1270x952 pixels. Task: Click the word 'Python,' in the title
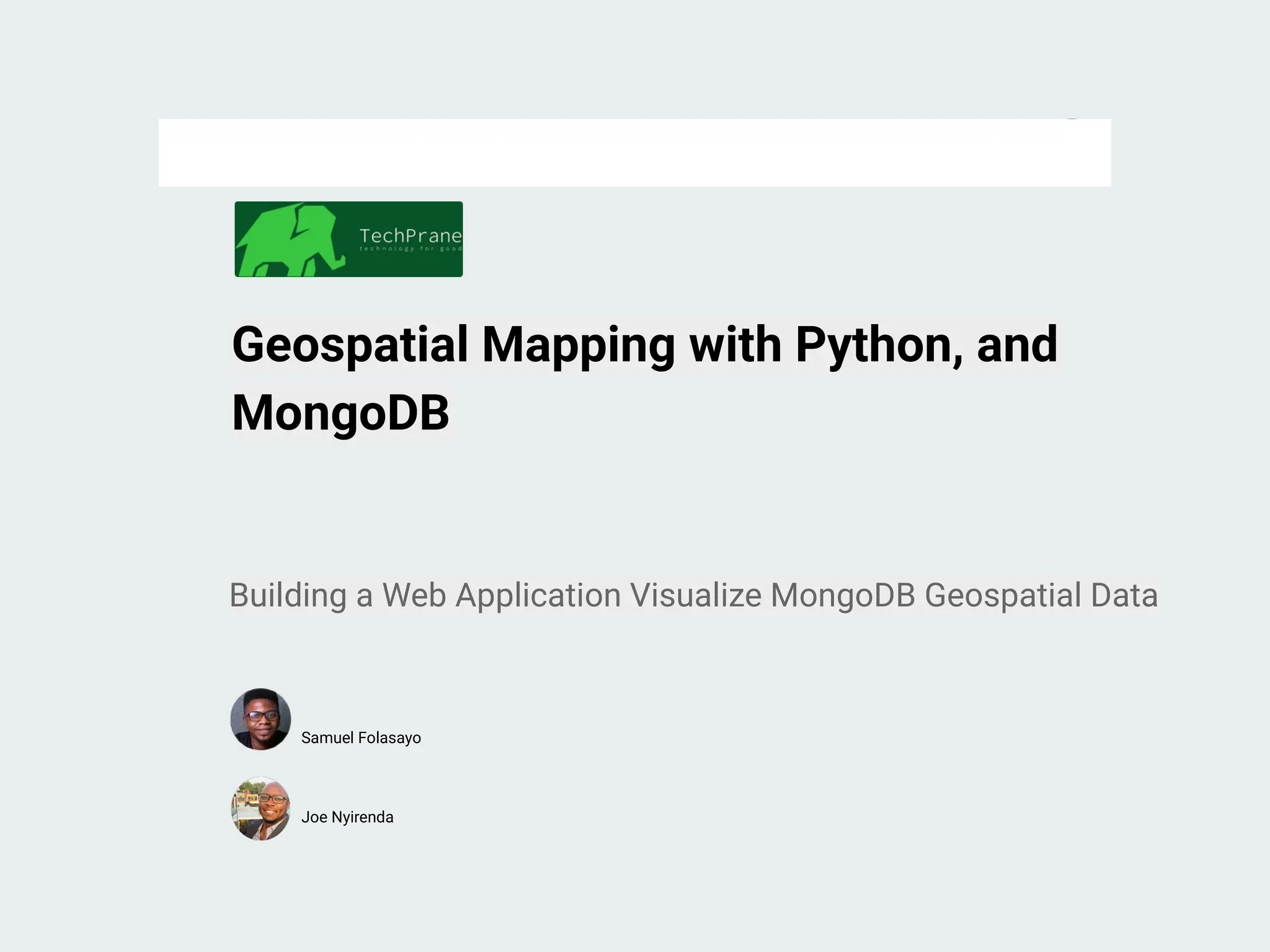coord(879,345)
